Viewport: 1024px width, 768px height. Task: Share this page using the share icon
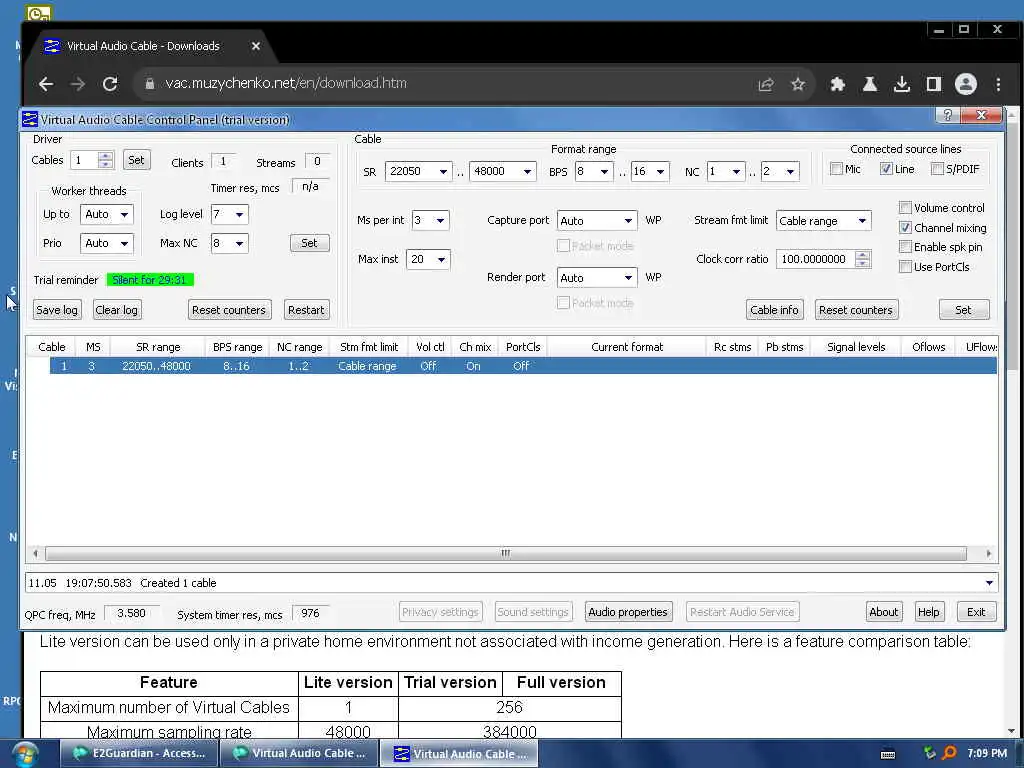point(766,84)
